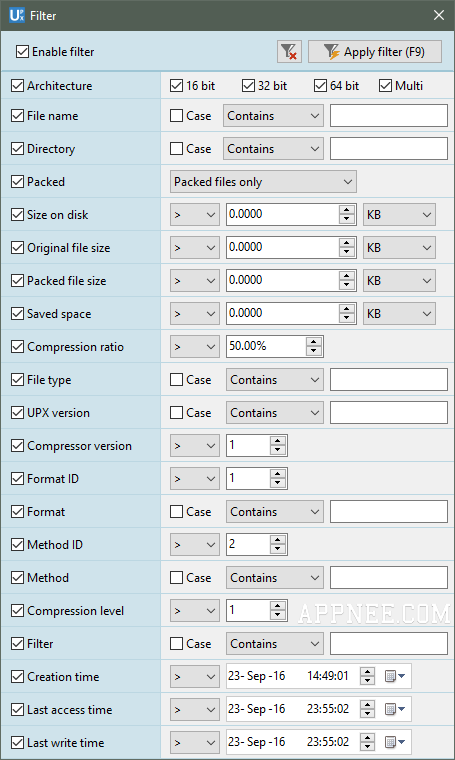Decrease Method ID using the down spinner arrow
This screenshot has width=455, height=760.
[x=278, y=549]
